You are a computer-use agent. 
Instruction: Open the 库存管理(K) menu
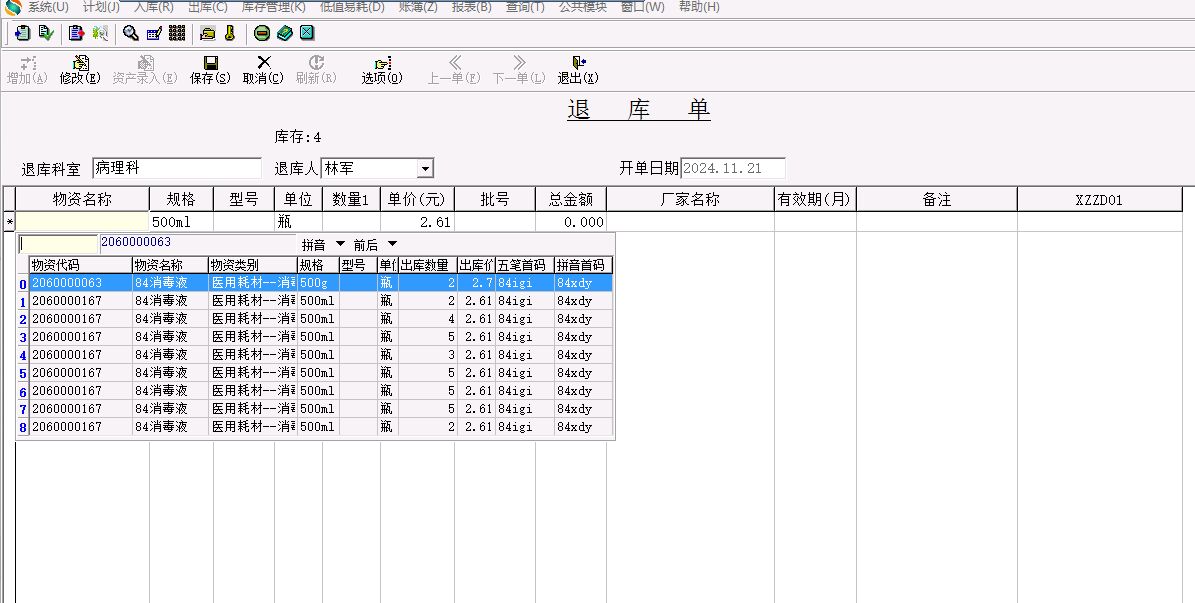click(274, 7)
